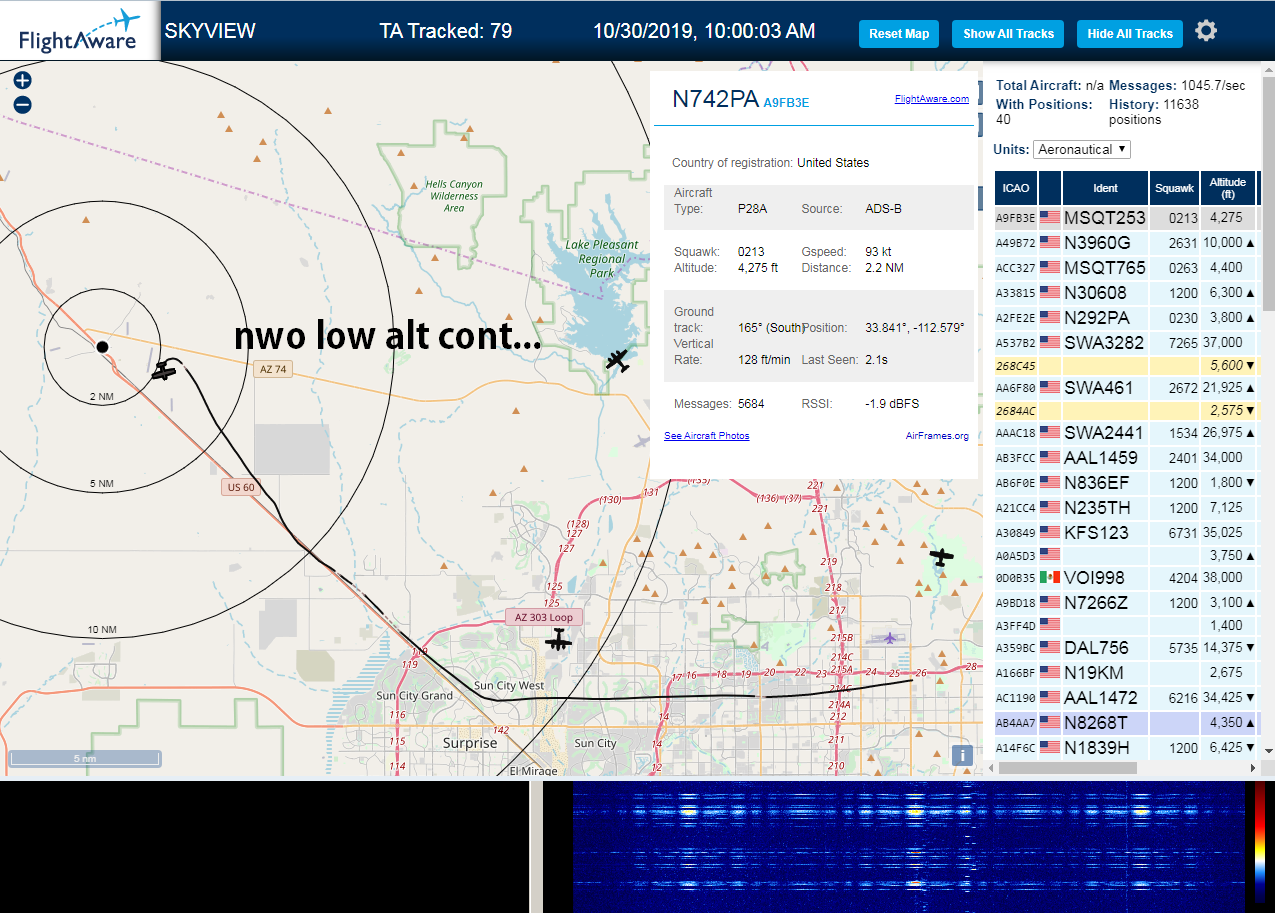The image size is (1275, 913).
Task: Select the VOI998 aircraft row
Action: pyautogui.click(x=1126, y=578)
